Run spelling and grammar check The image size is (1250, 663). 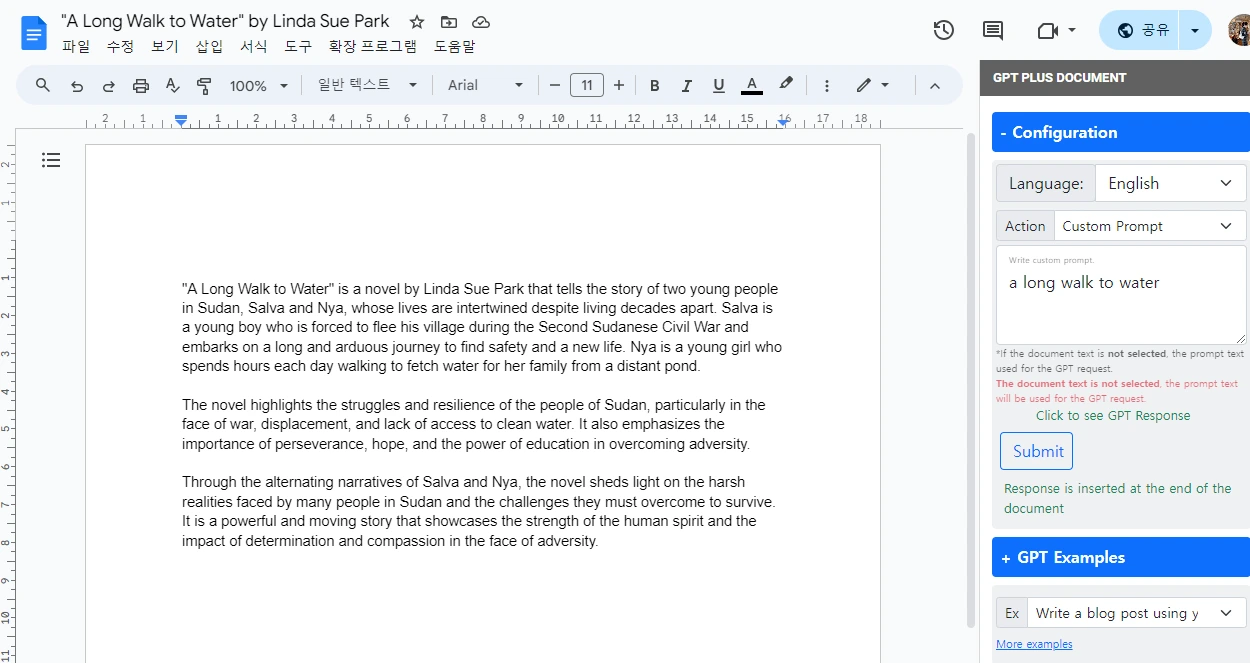(x=172, y=86)
